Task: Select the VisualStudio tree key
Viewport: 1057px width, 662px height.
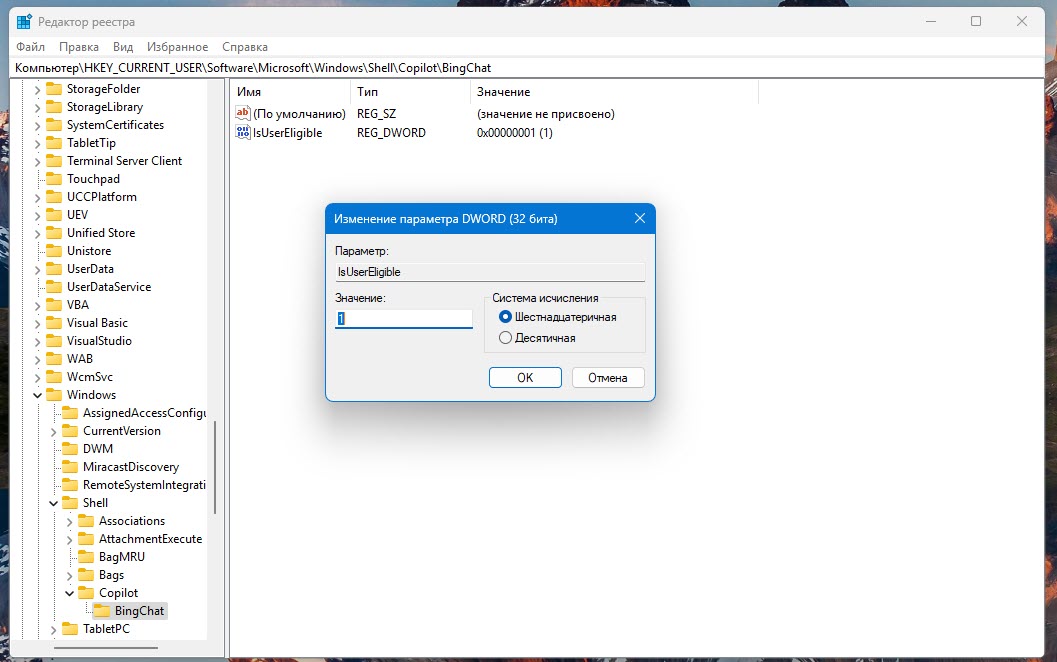Action: point(99,340)
